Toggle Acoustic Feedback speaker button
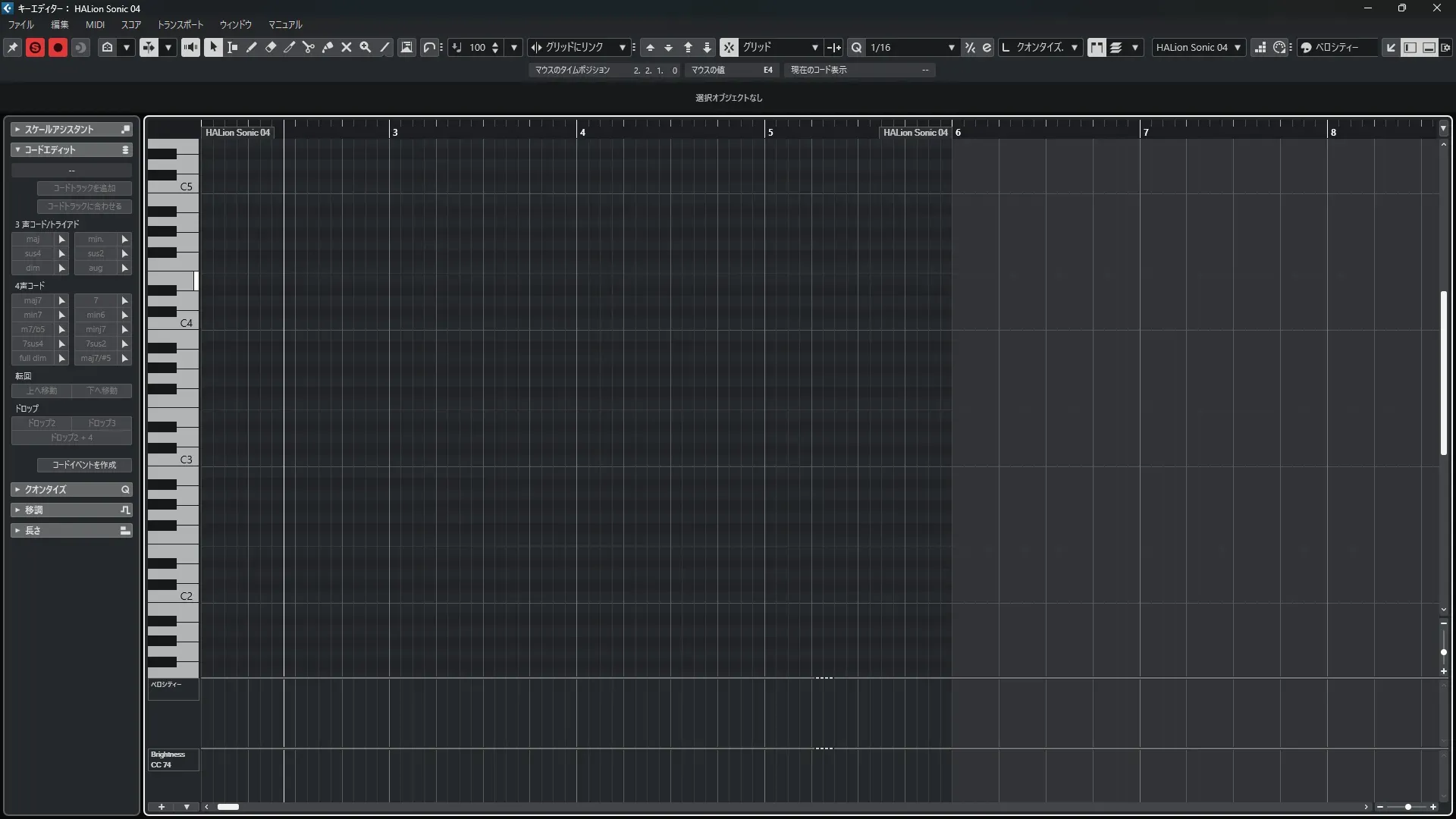The height and width of the screenshot is (819, 1456). [190, 47]
